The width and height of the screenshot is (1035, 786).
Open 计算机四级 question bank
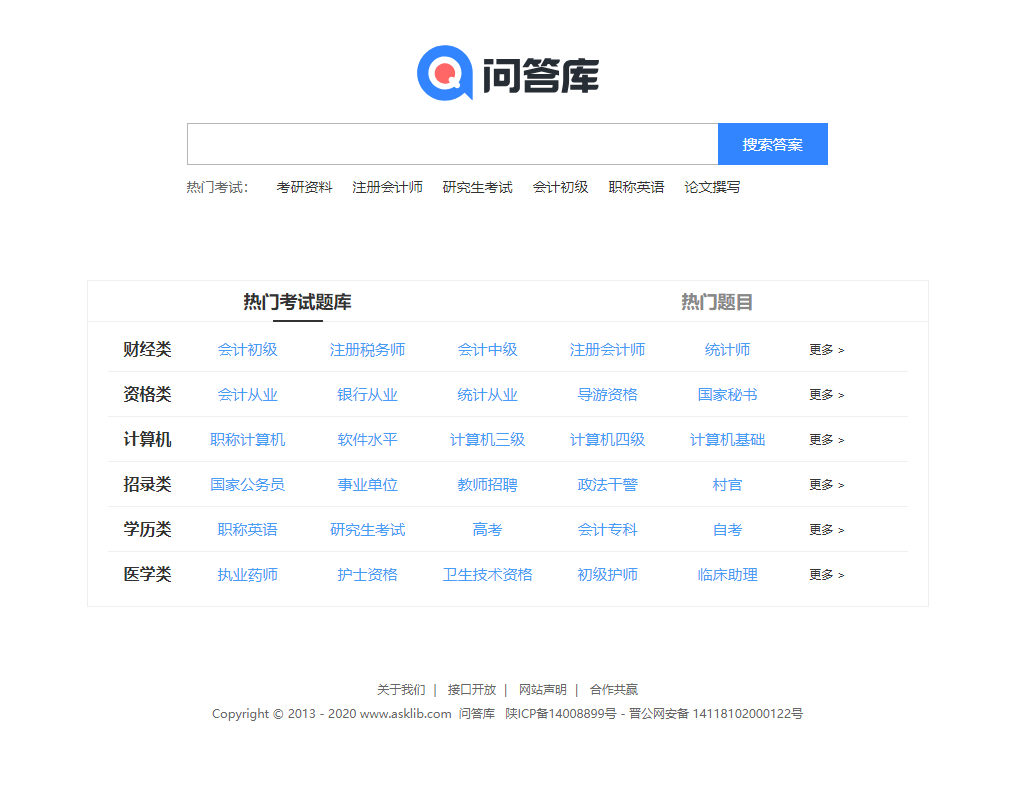click(608, 440)
